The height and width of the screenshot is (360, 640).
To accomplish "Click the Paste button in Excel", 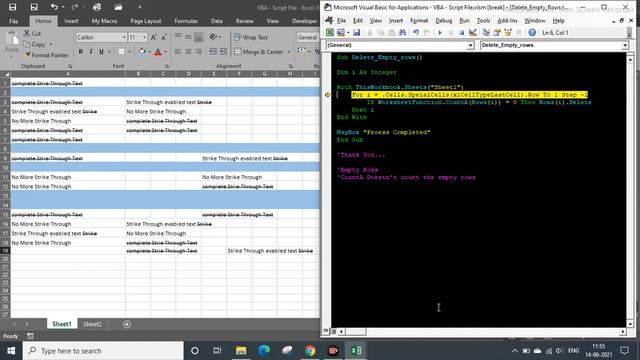I will coord(12,43).
